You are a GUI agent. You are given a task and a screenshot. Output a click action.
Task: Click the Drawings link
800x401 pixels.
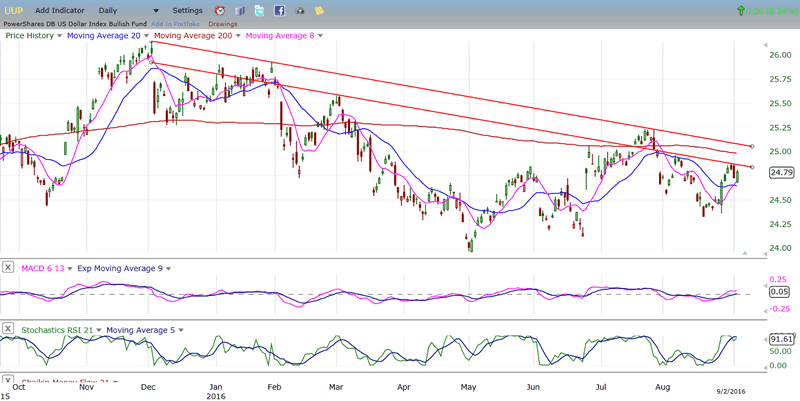point(223,23)
